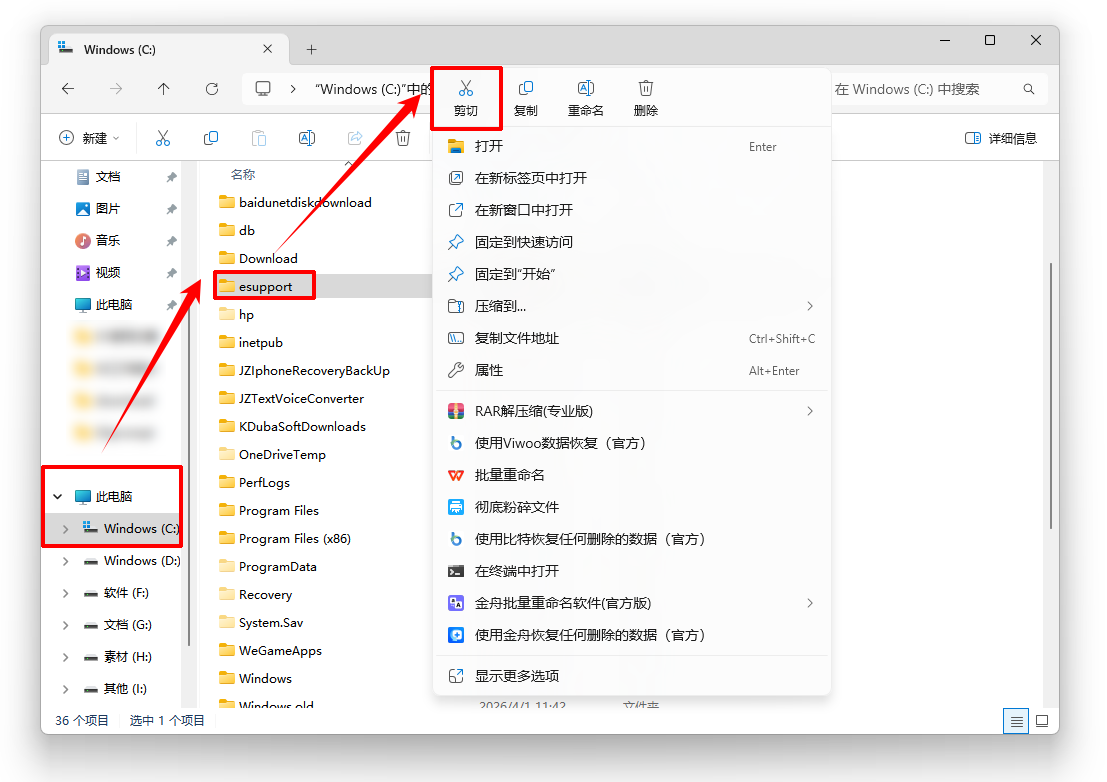Choose 批量重命名 in the context menu
Viewport: 1107px width, 782px height.
click(x=631, y=475)
